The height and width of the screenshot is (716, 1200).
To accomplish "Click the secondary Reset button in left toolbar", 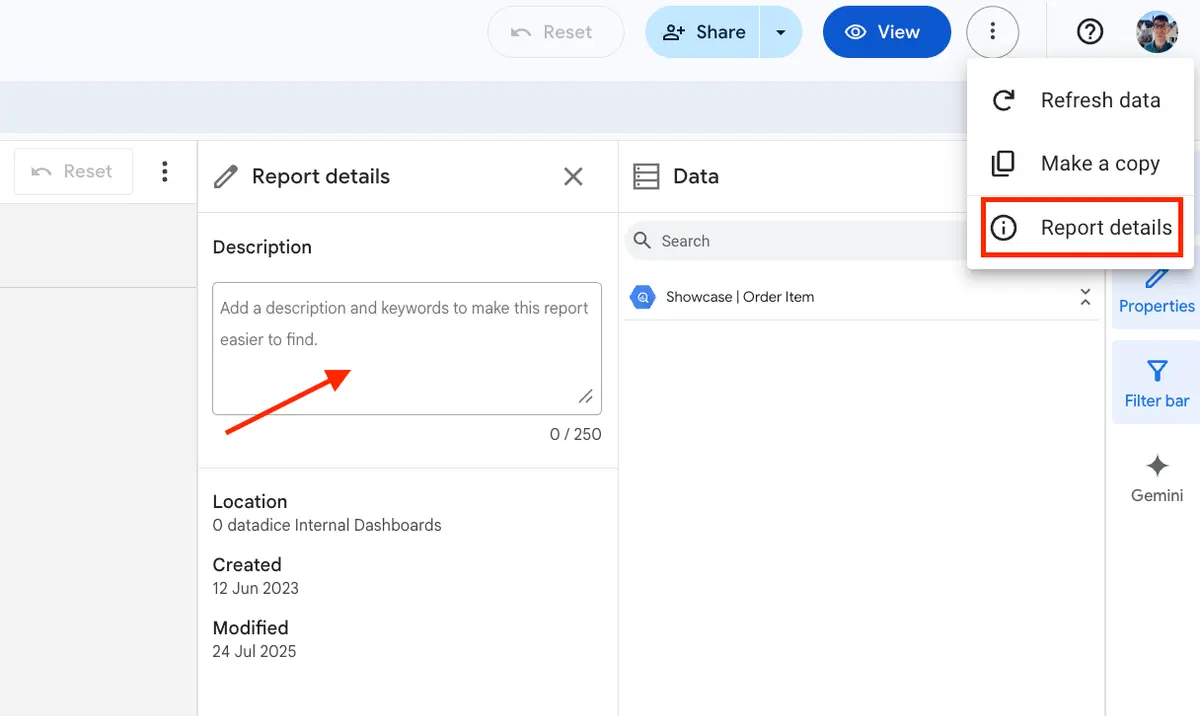I will point(73,171).
